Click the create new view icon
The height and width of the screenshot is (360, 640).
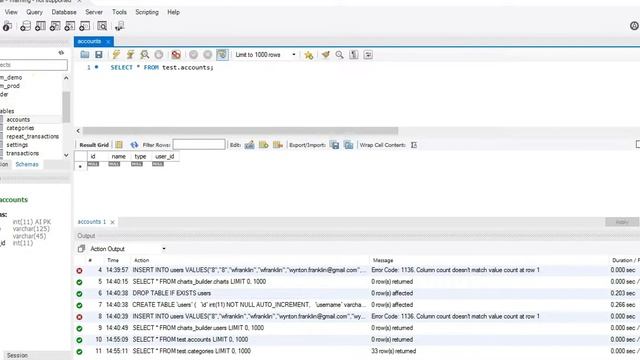tap(55, 26)
